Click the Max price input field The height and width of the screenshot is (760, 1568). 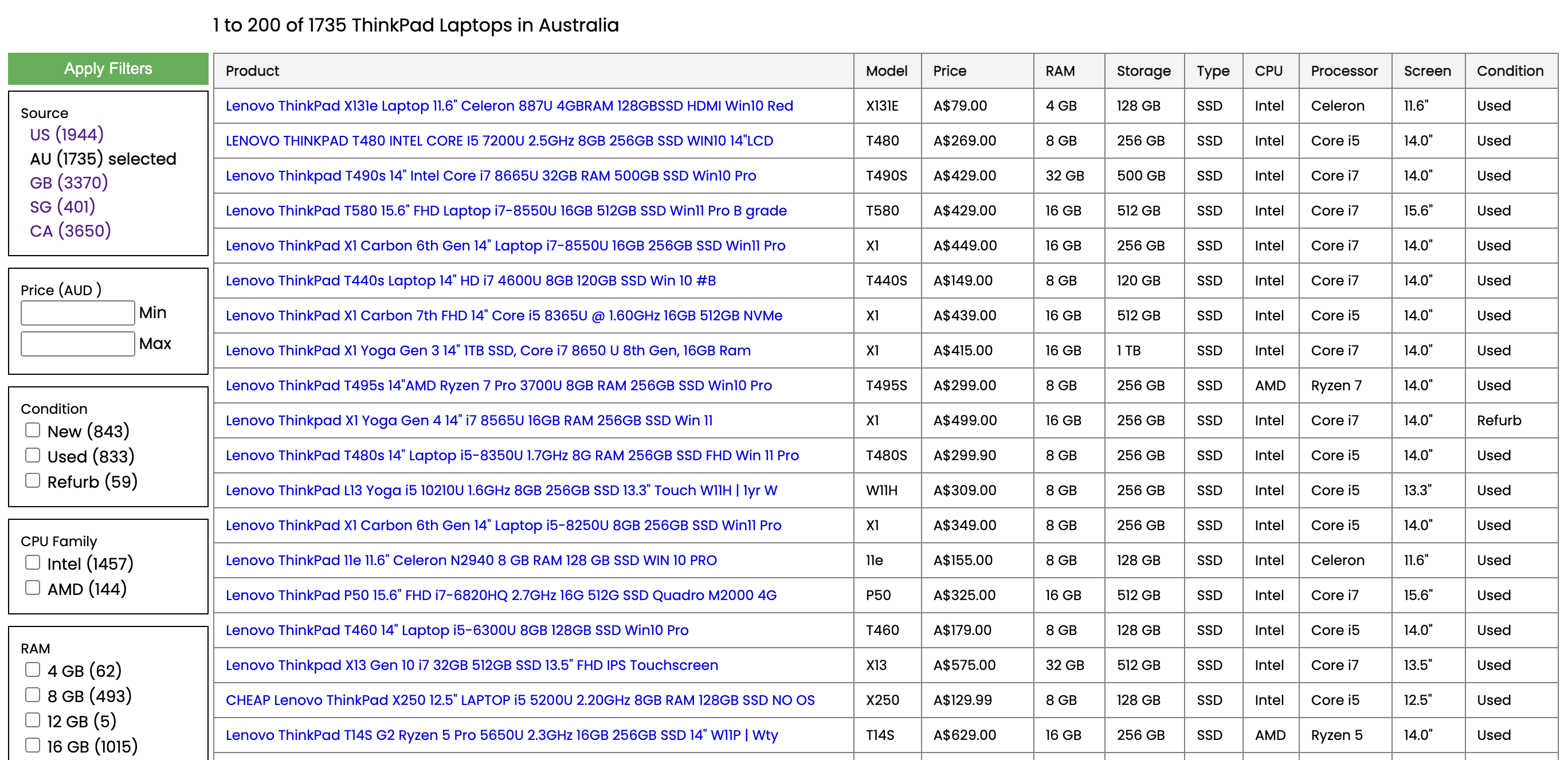[77, 344]
